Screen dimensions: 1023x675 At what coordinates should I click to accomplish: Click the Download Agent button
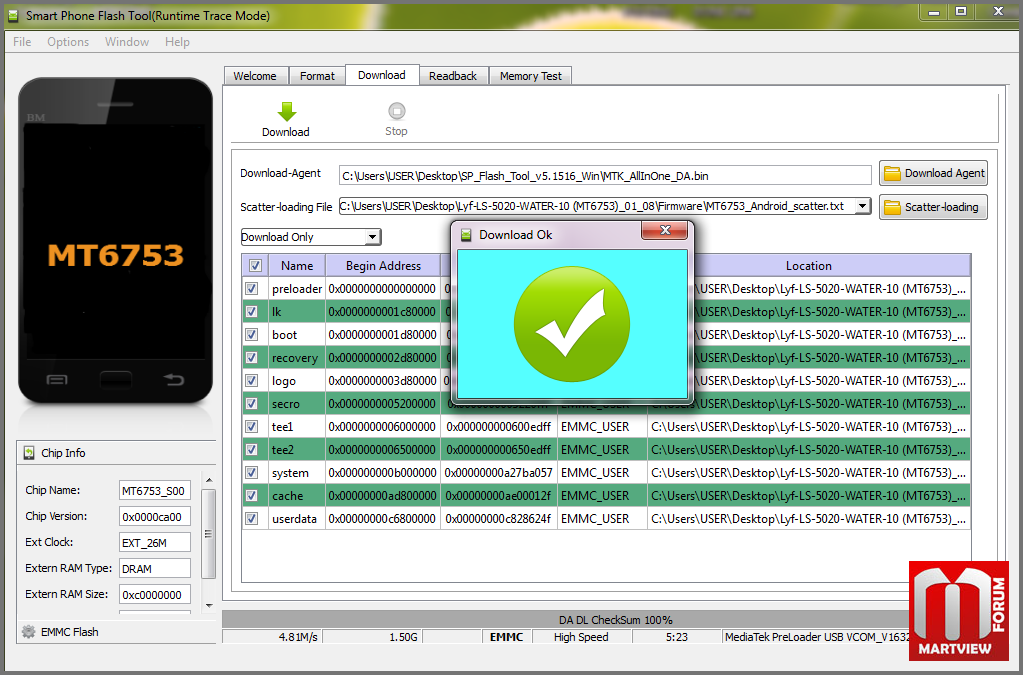coord(933,173)
